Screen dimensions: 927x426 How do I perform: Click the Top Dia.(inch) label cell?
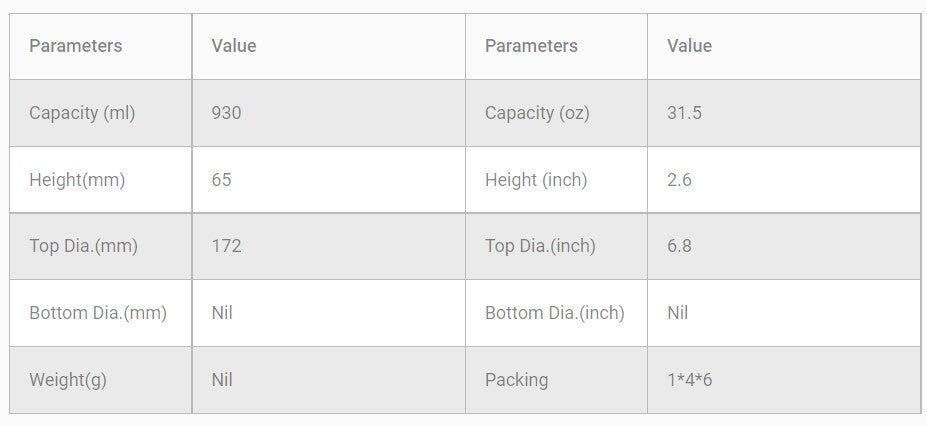[540, 246]
